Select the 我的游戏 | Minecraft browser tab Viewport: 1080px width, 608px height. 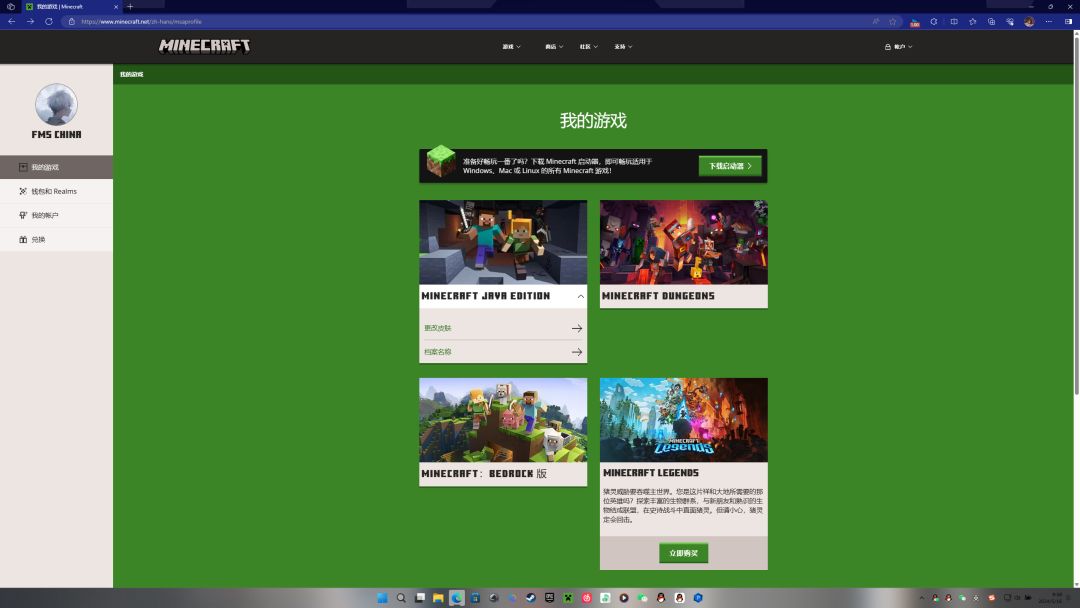tap(72, 6)
